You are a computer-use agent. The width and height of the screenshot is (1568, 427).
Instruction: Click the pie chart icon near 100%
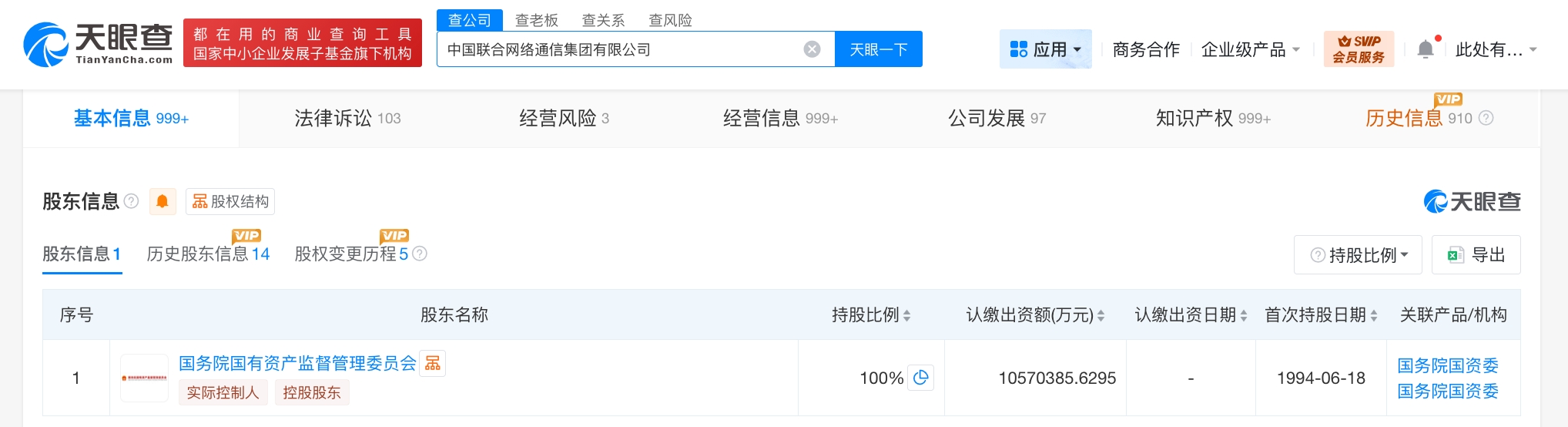point(920,378)
